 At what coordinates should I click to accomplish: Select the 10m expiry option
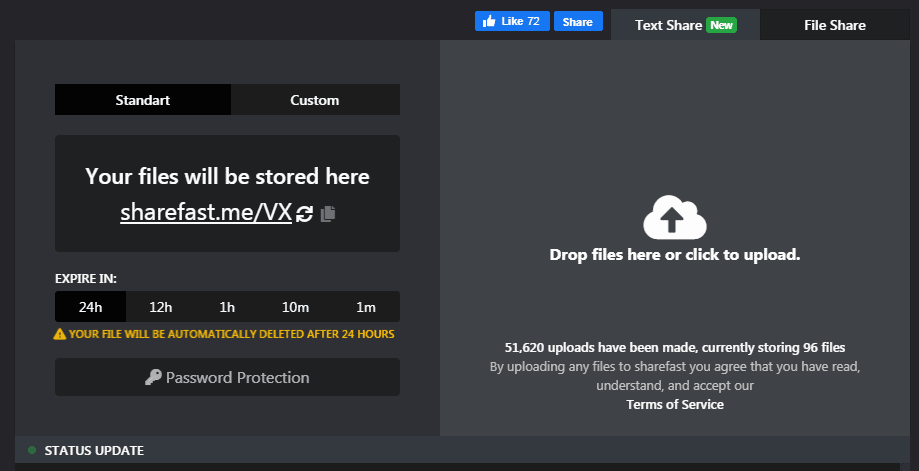coord(296,306)
